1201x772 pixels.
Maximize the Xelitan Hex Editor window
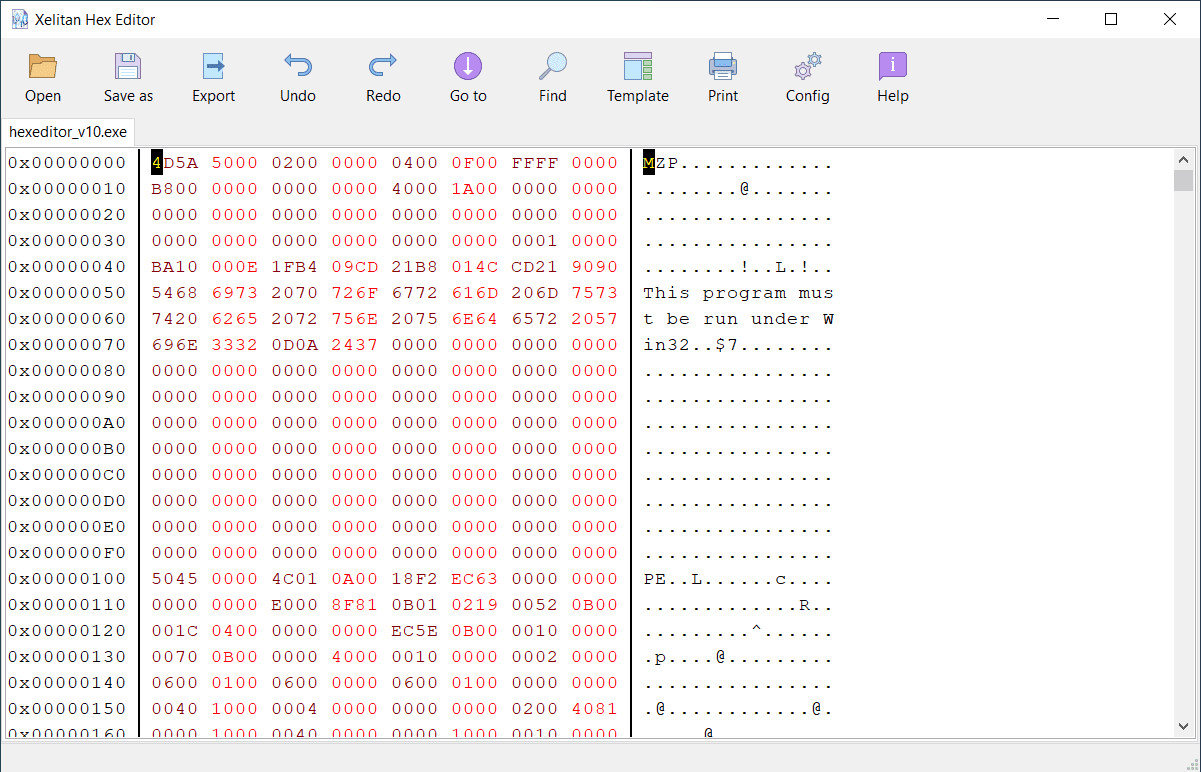click(1111, 19)
